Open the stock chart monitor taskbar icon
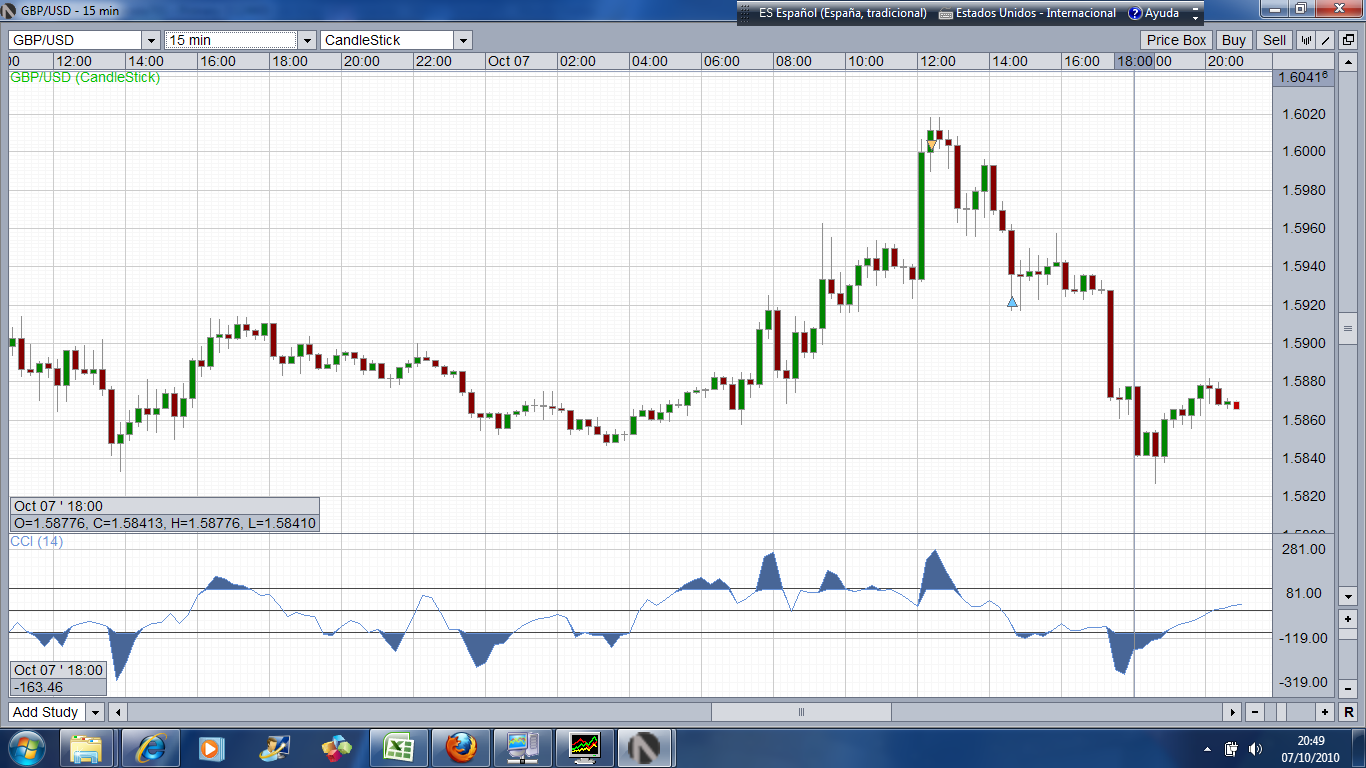 [x=584, y=747]
